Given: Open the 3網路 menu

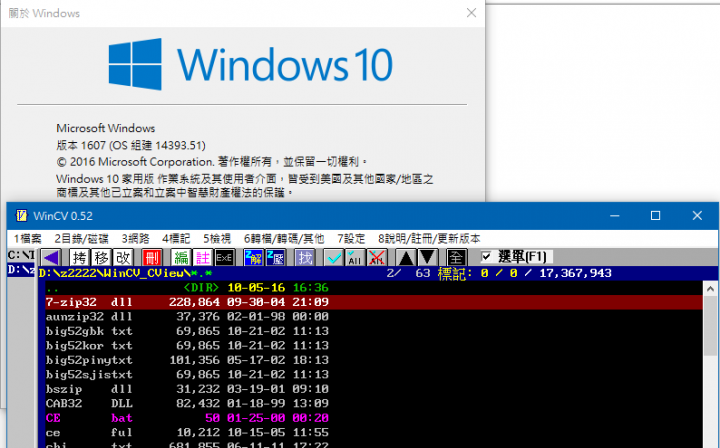Looking at the screenshot, I should click(x=135, y=239).
